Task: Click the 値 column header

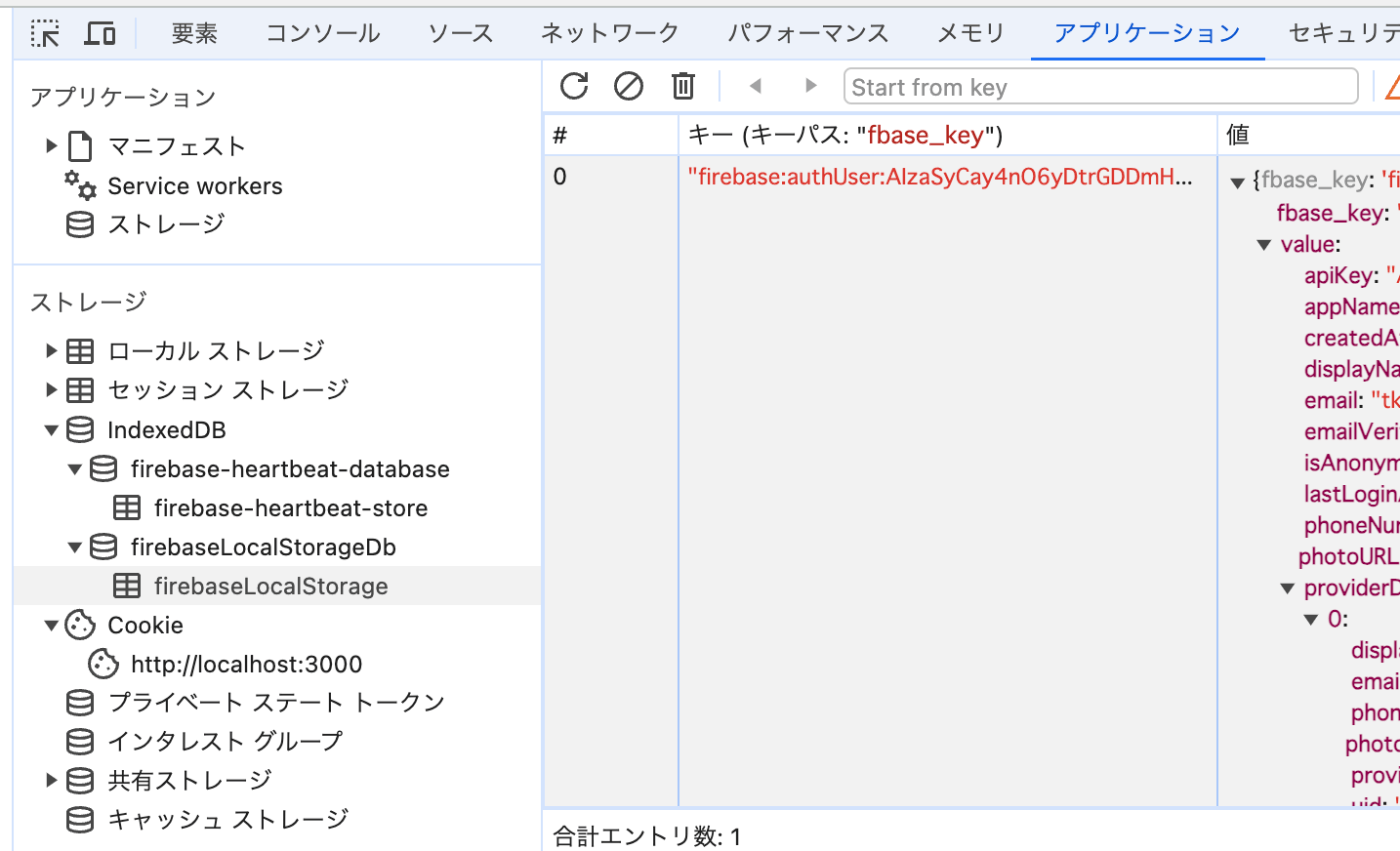Action: [x=1309, y=135]
